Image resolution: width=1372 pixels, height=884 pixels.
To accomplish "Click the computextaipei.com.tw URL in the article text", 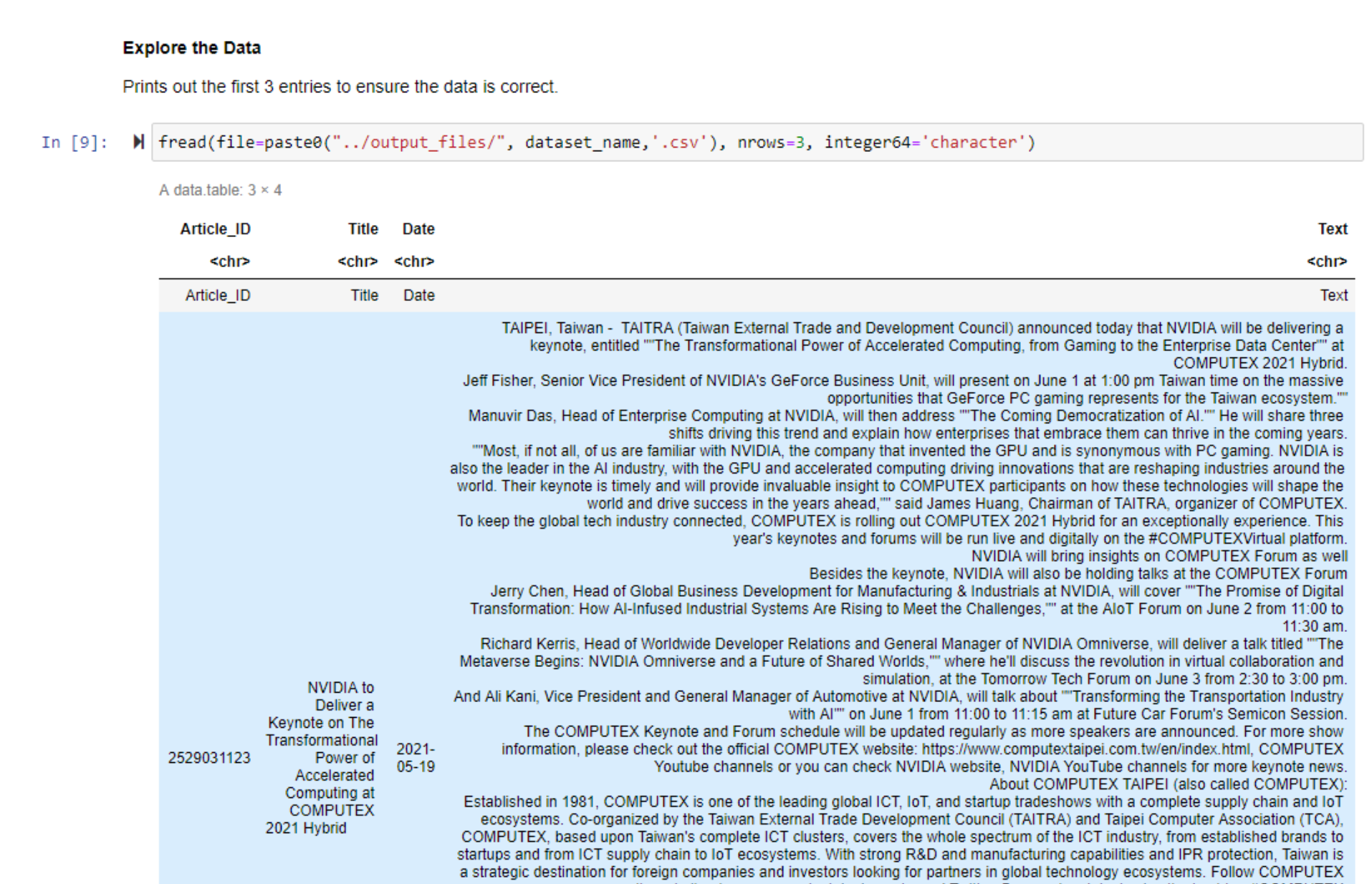I will 1086,749.
